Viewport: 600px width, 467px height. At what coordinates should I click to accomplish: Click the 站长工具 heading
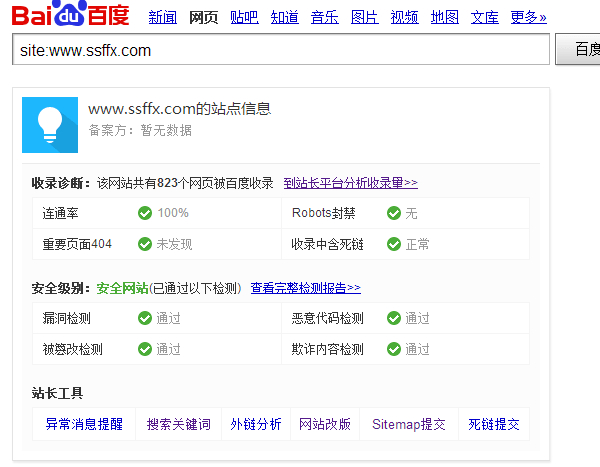(x=57, y=393)
